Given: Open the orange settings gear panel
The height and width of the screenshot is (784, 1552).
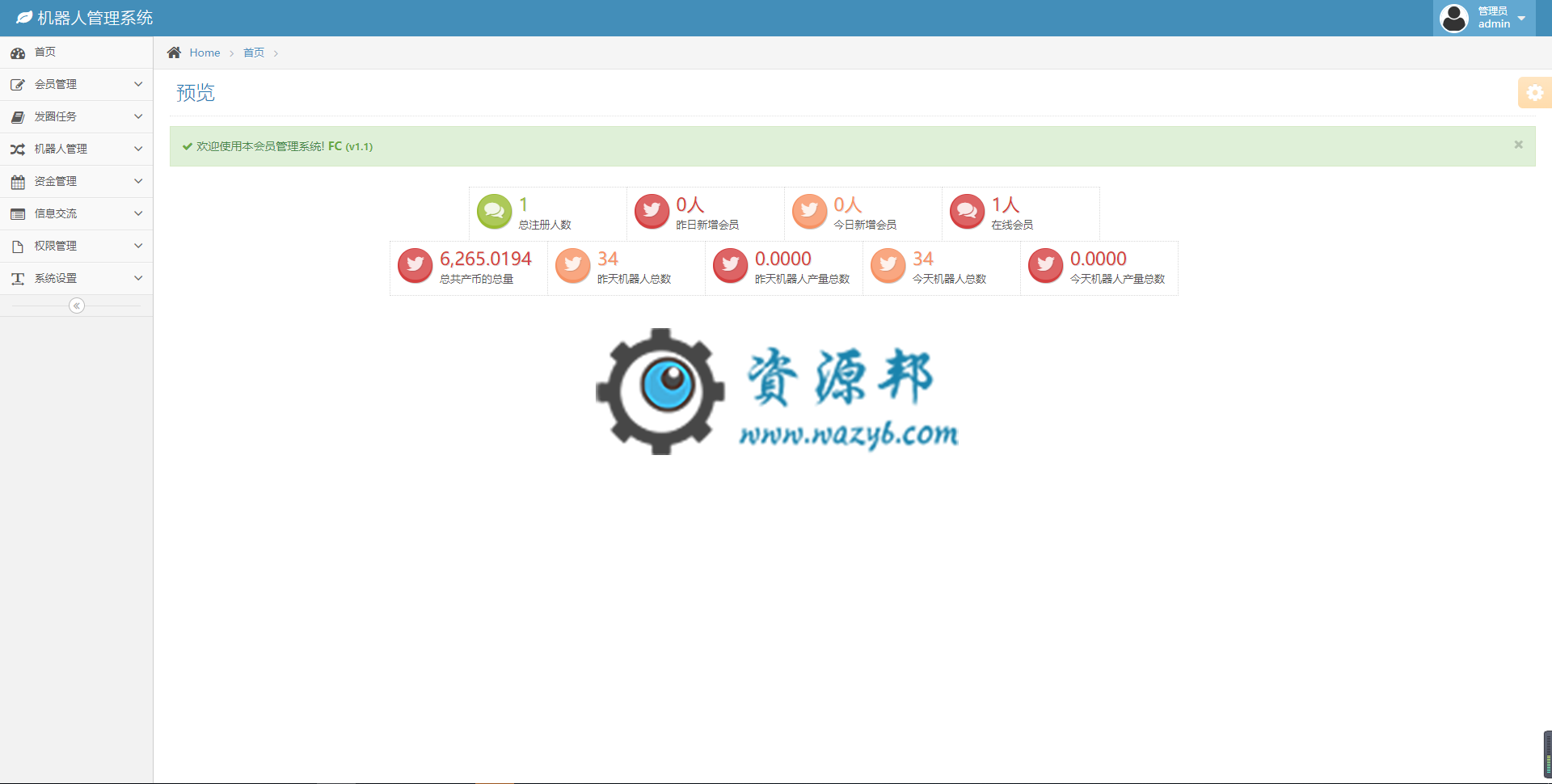Looking at the screenshot, I should [x=1534, y=92].
